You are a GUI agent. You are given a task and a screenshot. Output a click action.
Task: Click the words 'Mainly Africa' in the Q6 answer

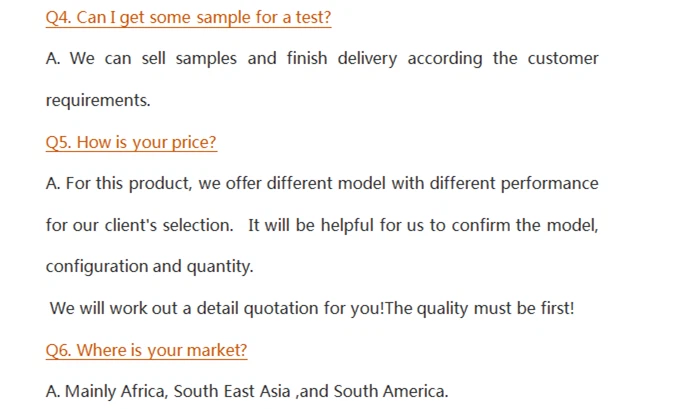click(x=116, y=392)
